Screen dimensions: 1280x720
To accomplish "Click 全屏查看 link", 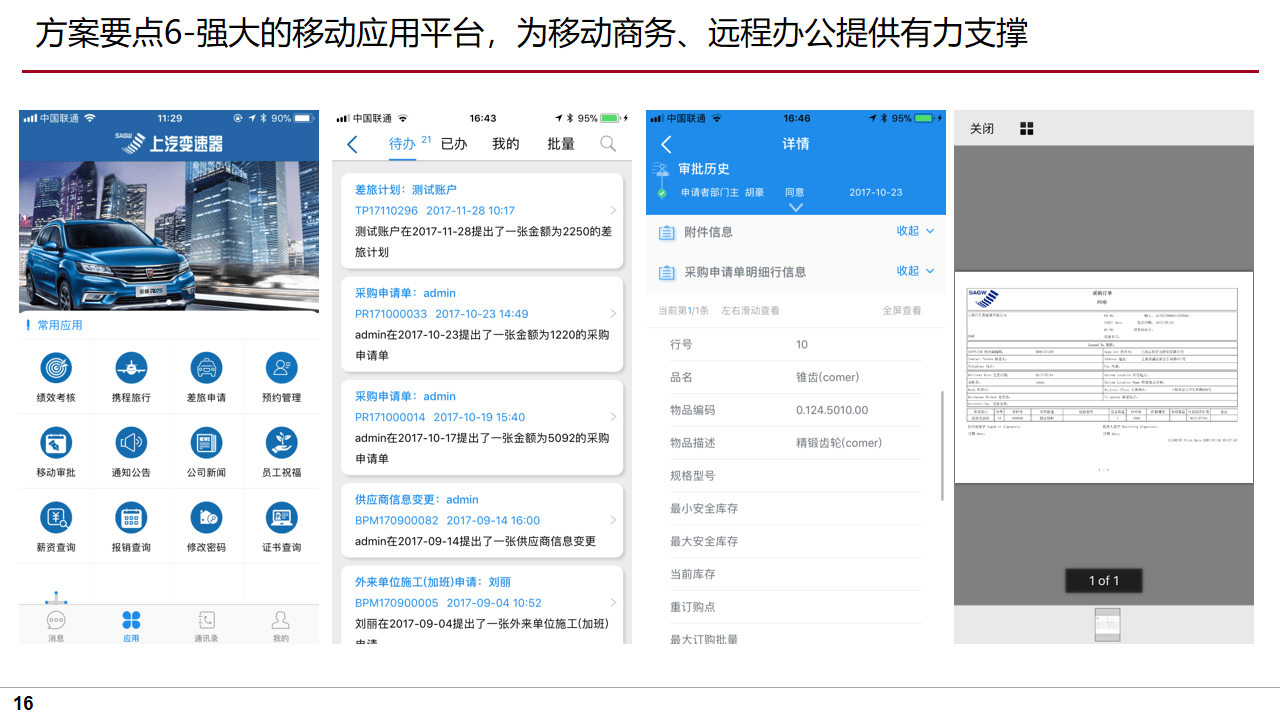I will pos(902,311).
